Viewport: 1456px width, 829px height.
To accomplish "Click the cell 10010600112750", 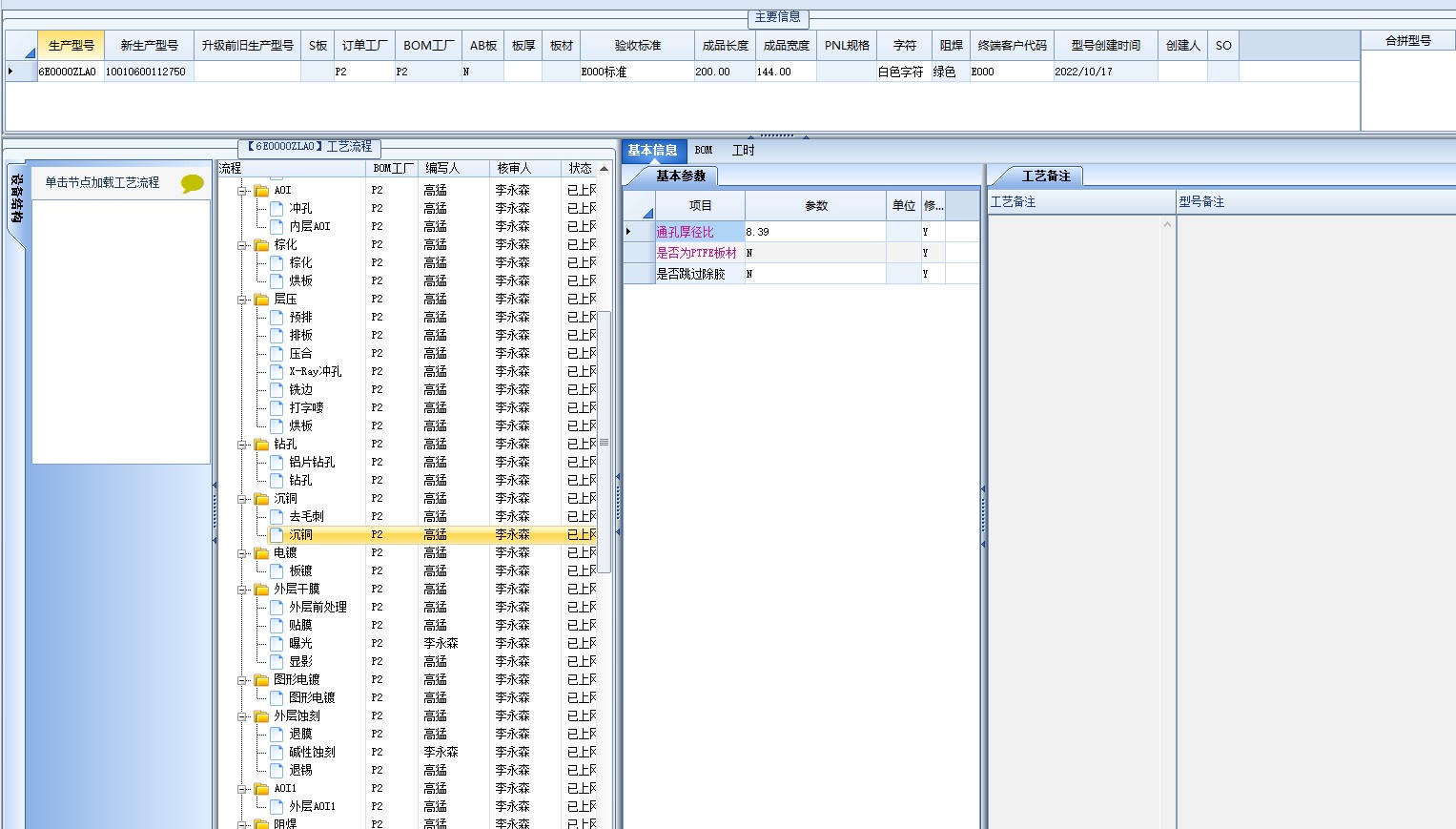I will point(149,72).
